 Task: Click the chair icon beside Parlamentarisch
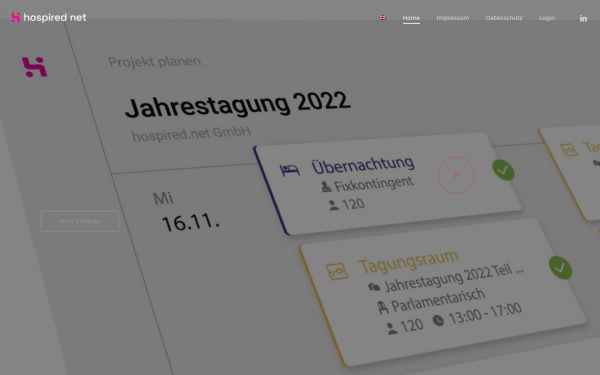click(x=383, y=307)
